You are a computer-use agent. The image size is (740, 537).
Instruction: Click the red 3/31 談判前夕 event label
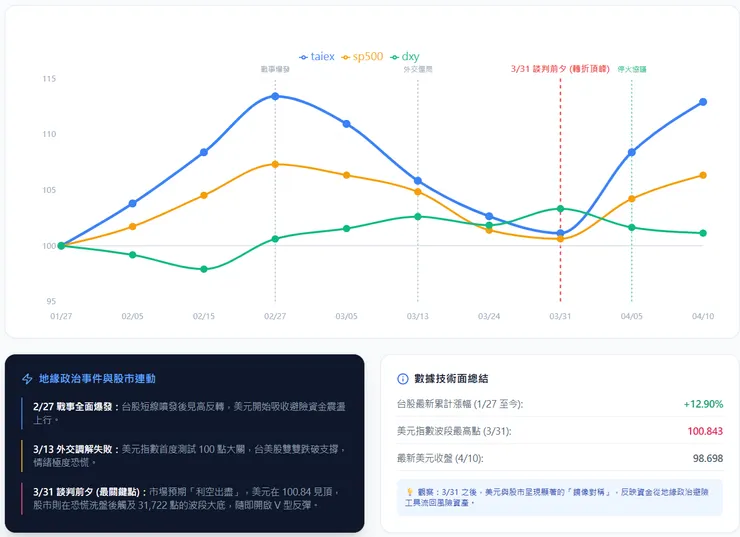tap(560, 69)
